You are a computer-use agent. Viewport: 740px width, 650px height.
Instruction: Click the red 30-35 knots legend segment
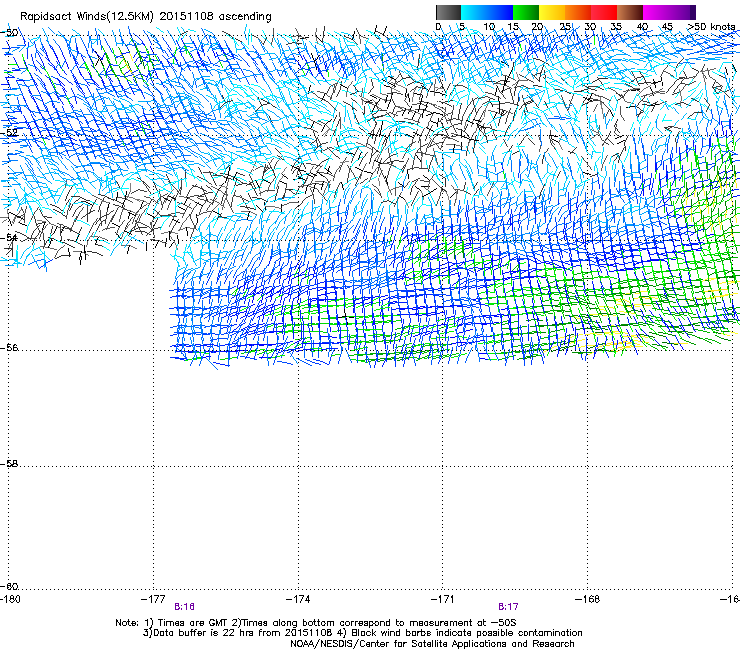coord(604,12)
